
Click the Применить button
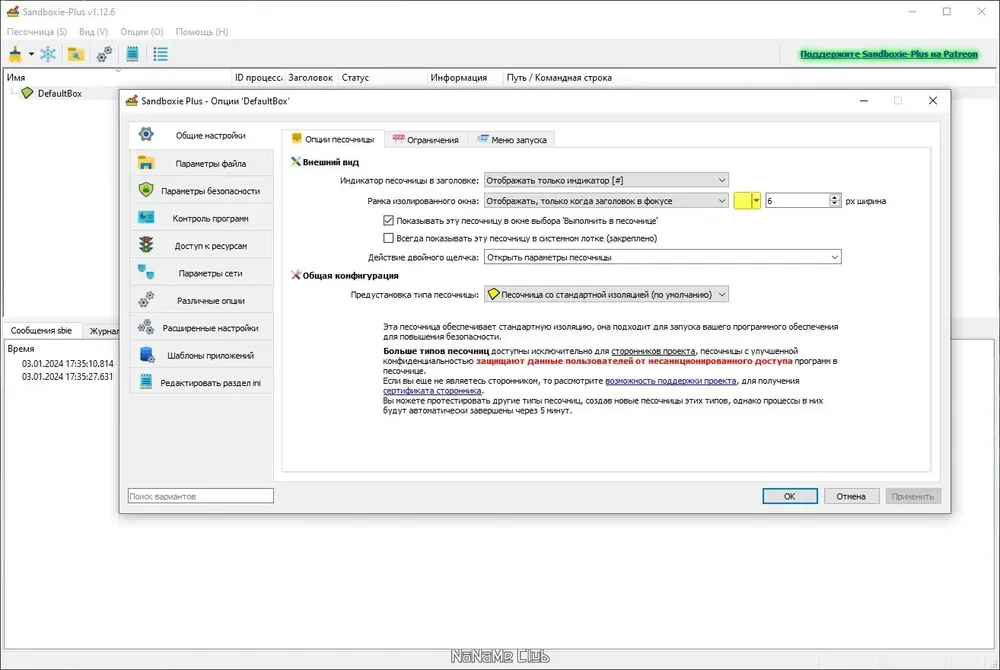point(913,496)
